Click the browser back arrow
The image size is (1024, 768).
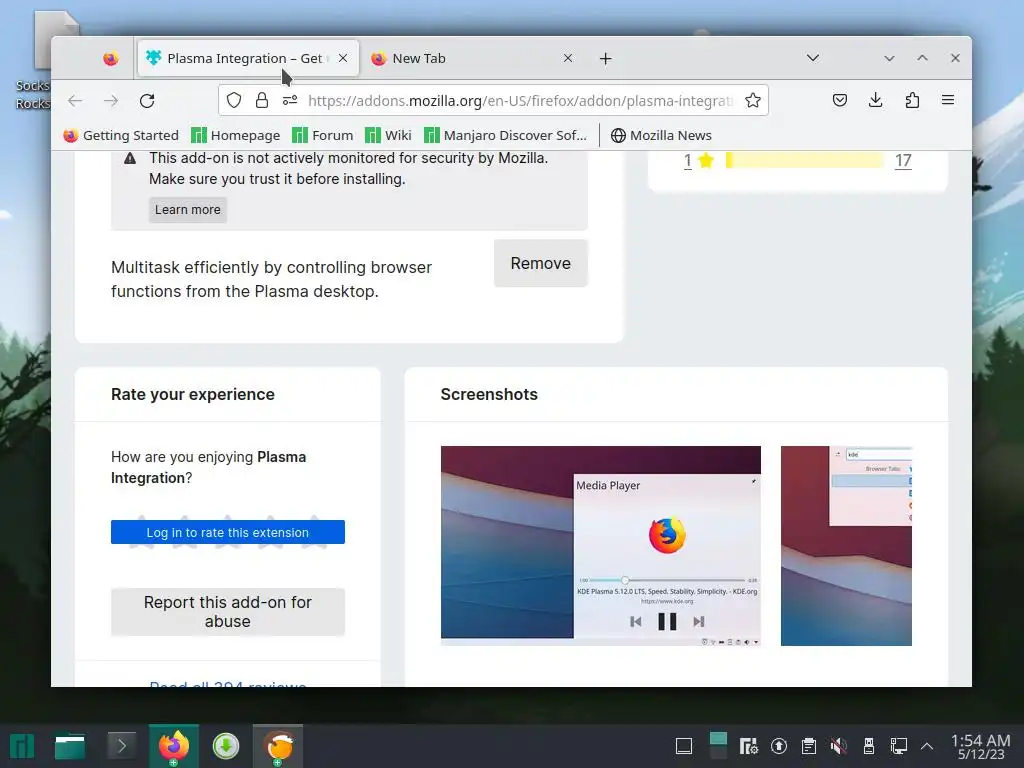coord(75,101)
